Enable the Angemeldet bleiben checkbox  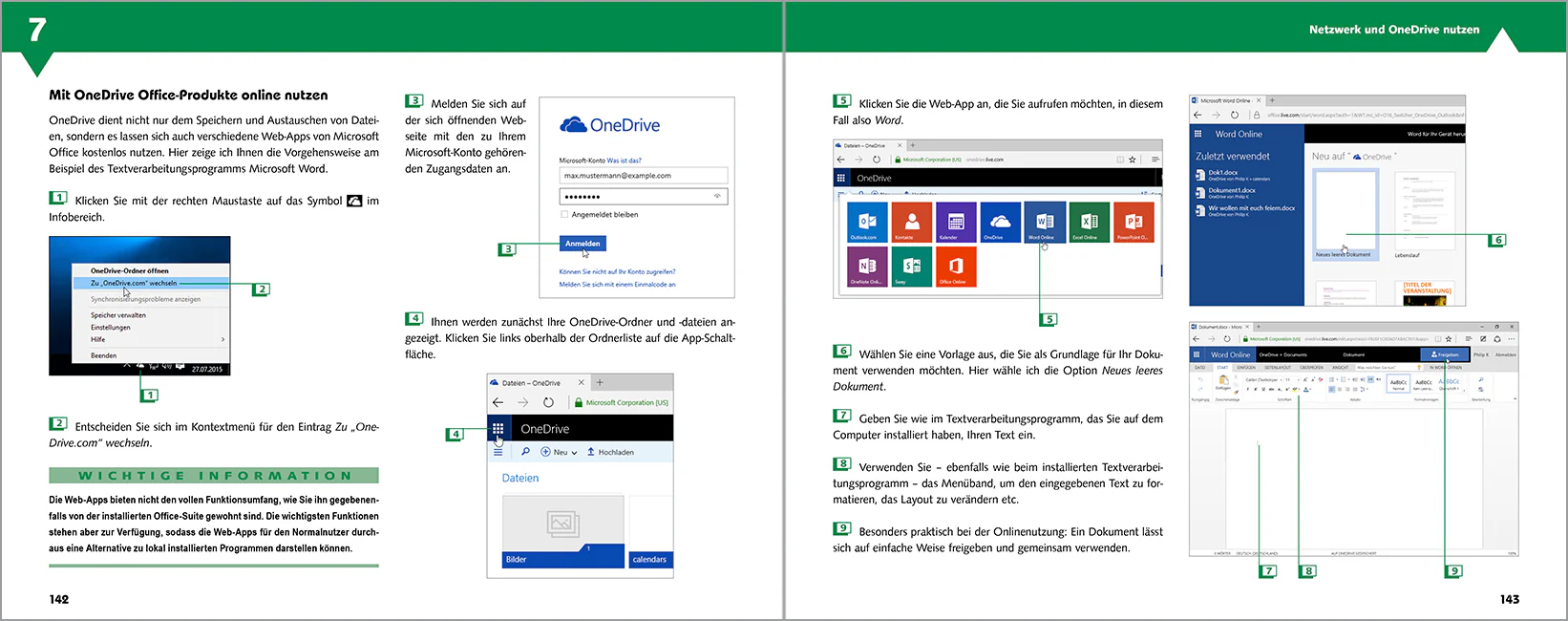coord(564,214)
